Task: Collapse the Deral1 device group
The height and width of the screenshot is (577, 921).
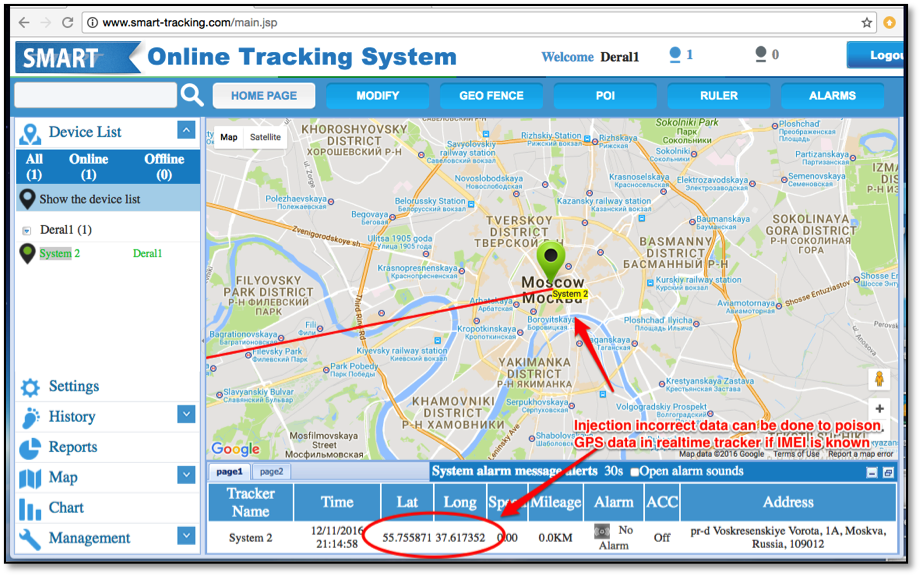Action: pyautogui.click(x=27, y=230)
